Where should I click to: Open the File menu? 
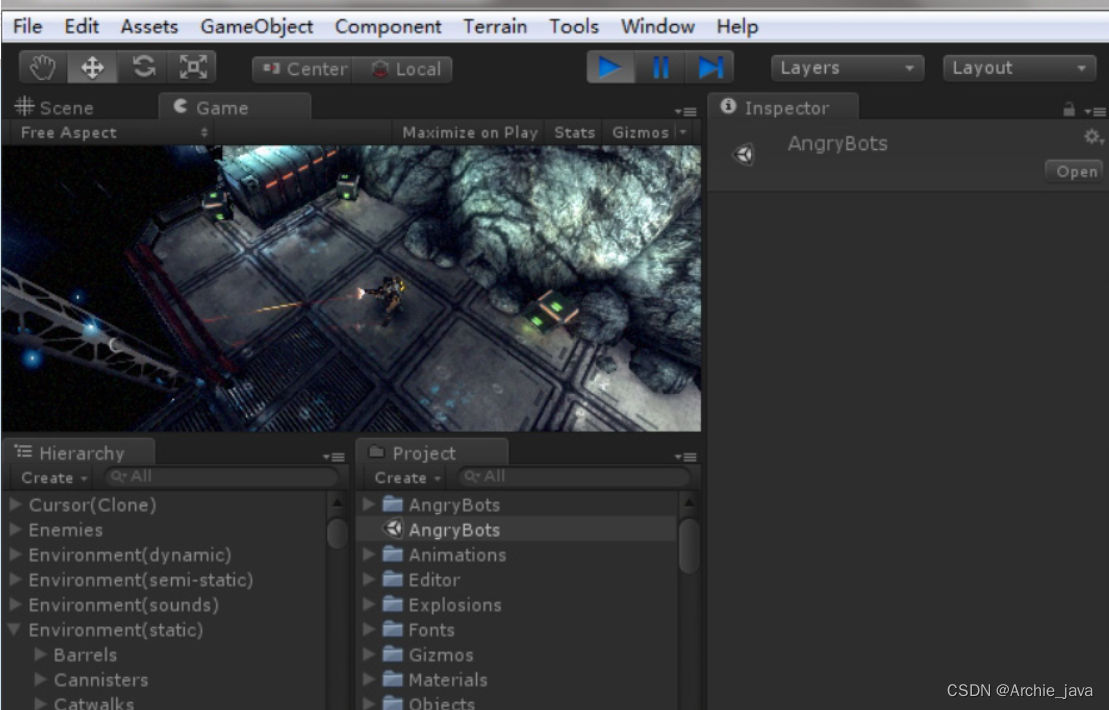[28, 27]
